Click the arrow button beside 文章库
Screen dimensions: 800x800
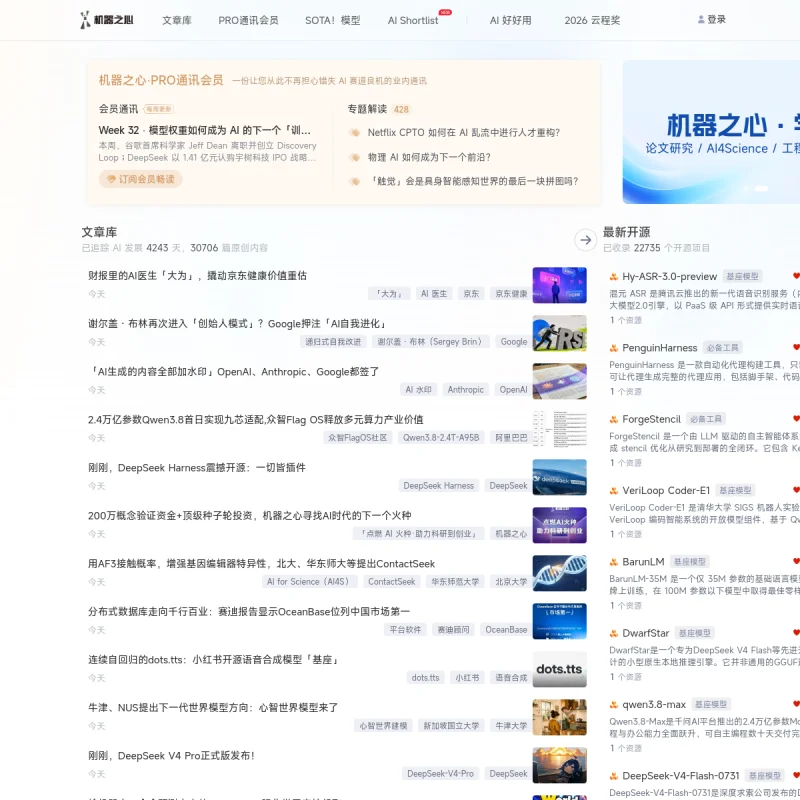click(585, 240)
